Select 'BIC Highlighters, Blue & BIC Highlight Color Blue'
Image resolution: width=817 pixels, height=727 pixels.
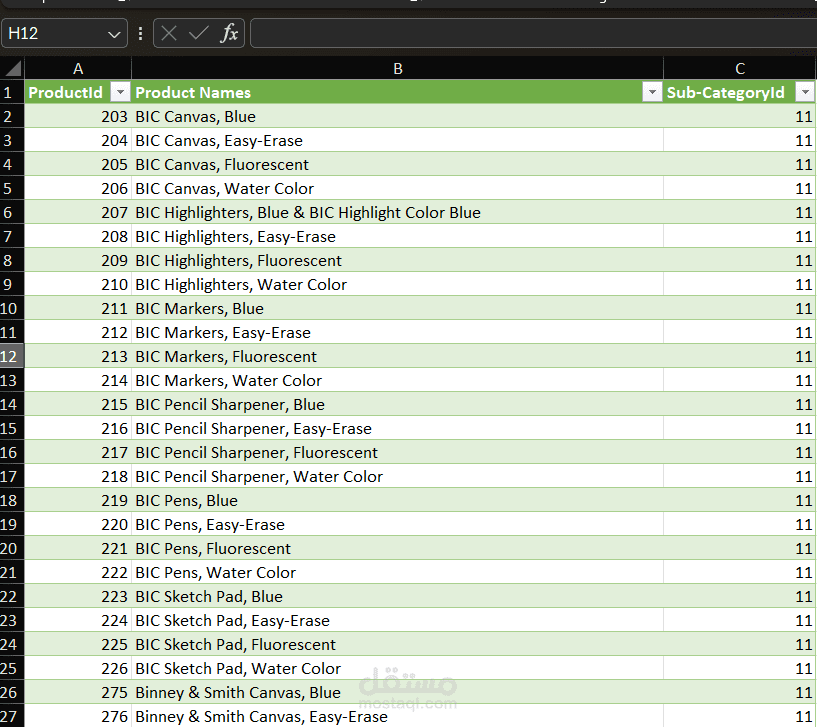pos(398,213)
